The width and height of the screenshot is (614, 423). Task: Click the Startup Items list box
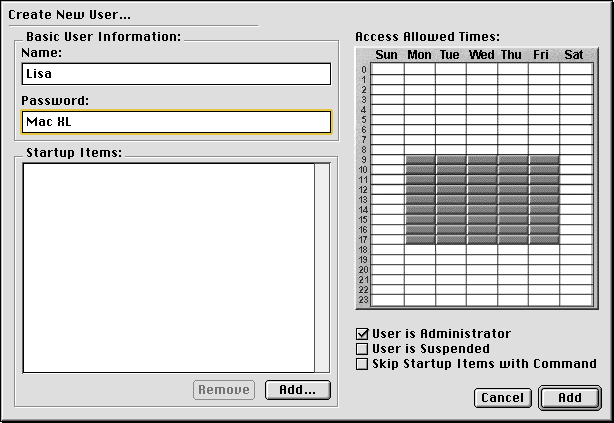click(169, 268)
